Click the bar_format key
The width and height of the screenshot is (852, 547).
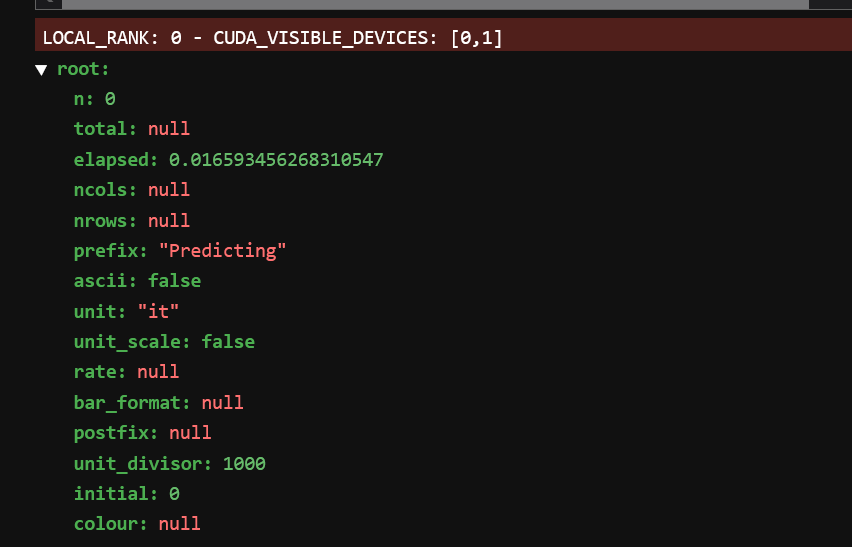click(132, 403)
